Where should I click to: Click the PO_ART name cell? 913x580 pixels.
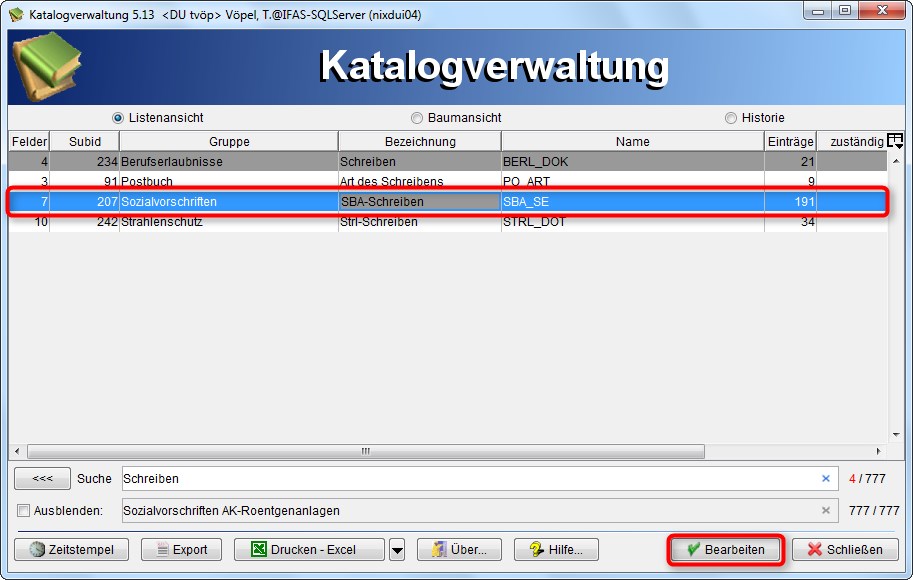tap(633, 182)
